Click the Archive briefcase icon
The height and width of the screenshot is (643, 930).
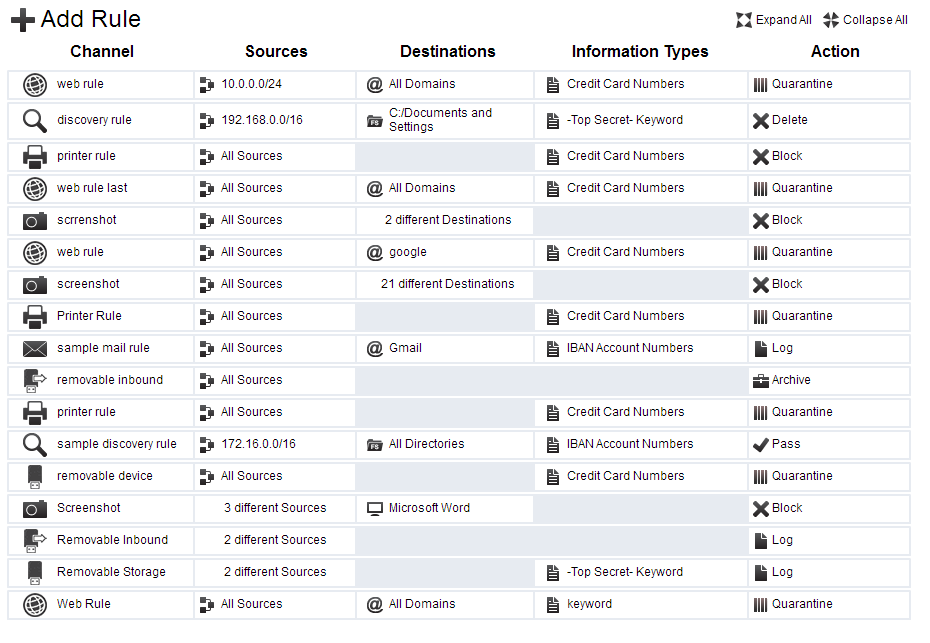pyautogui.click(x=760, y=381)
